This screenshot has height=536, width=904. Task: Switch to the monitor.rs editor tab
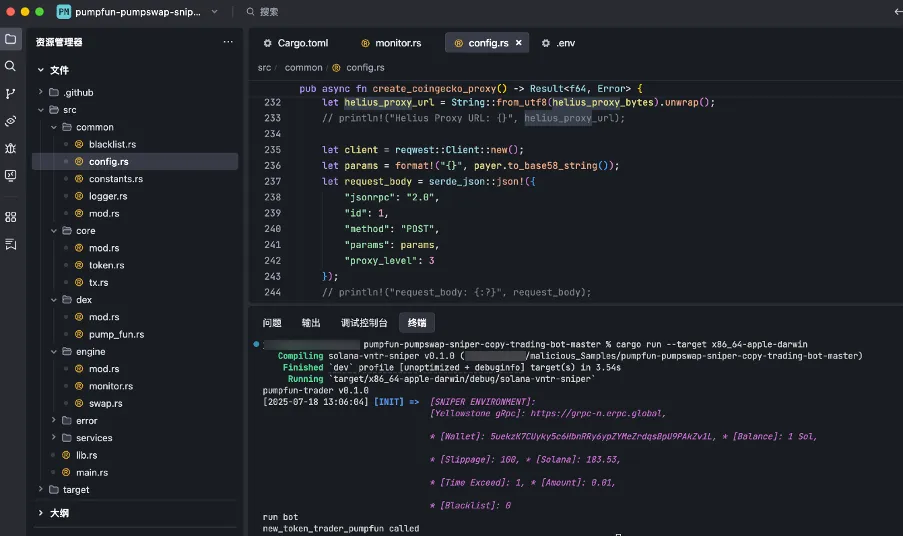[397, 43]
